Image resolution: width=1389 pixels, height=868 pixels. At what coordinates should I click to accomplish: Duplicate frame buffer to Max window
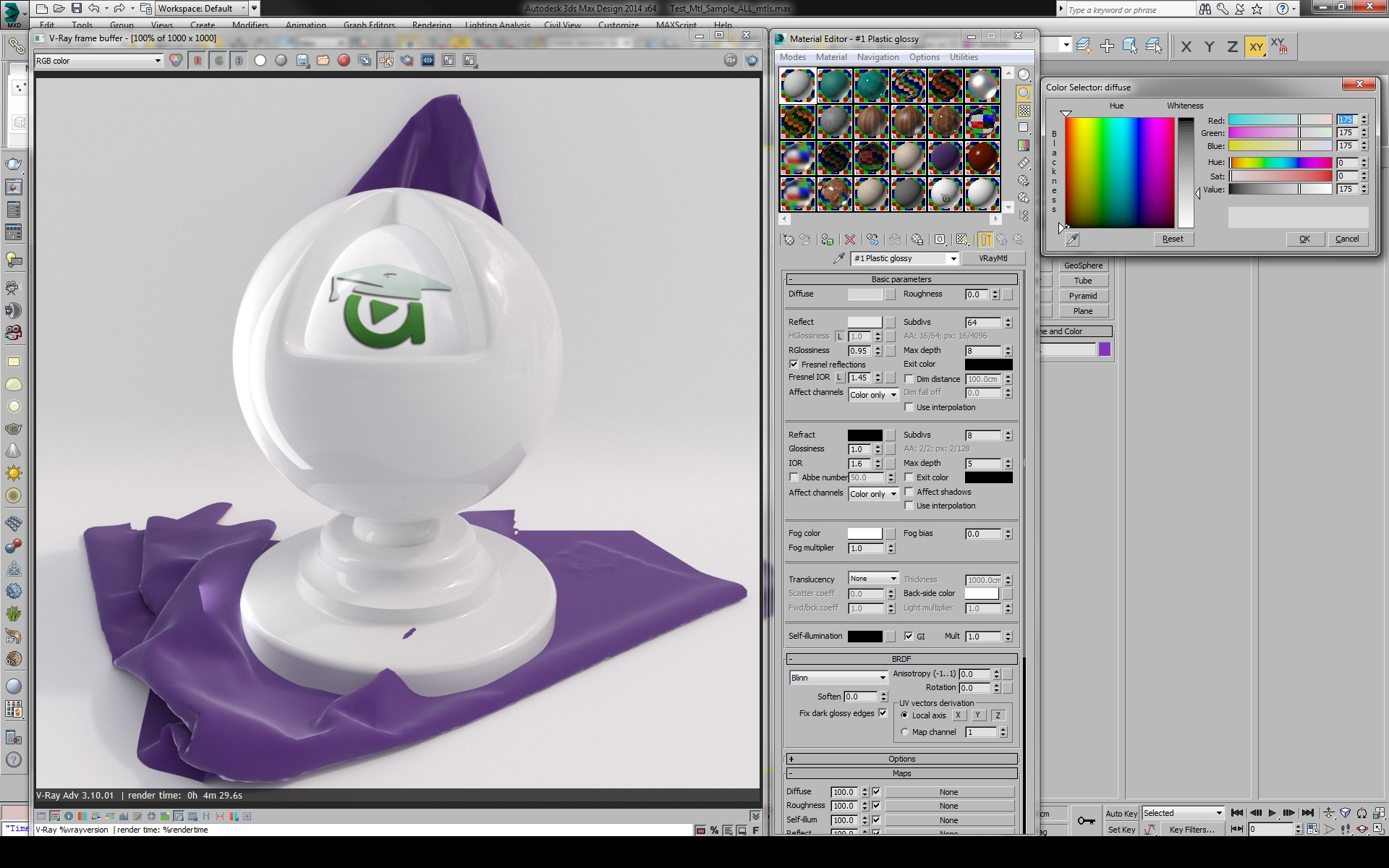pos(365,61)
